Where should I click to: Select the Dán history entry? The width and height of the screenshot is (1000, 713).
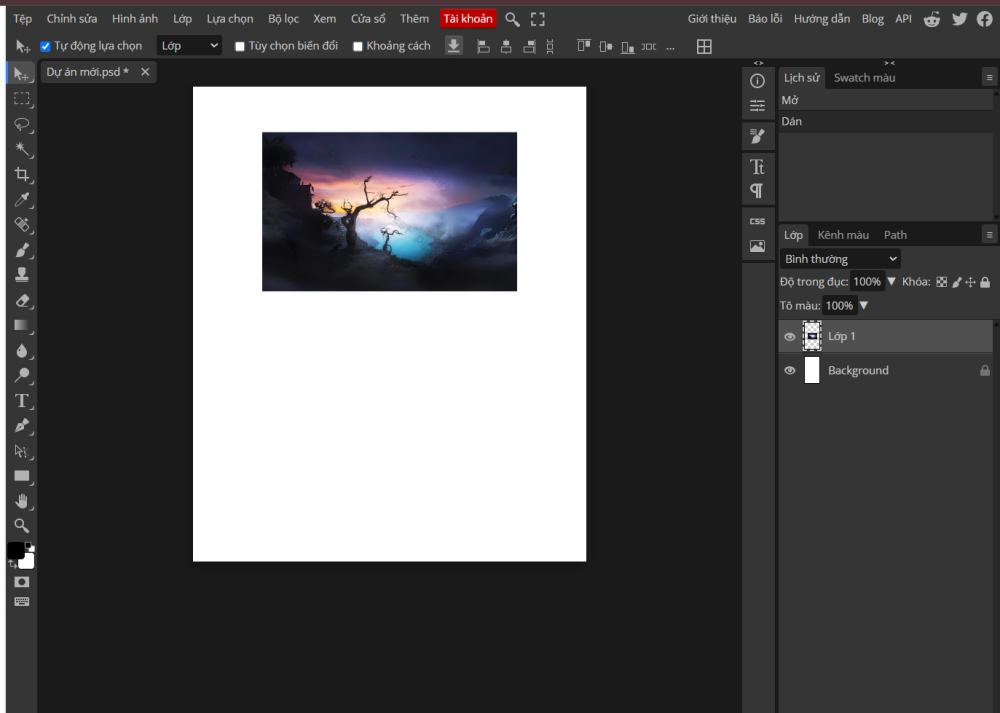click(x=792, y=121)
